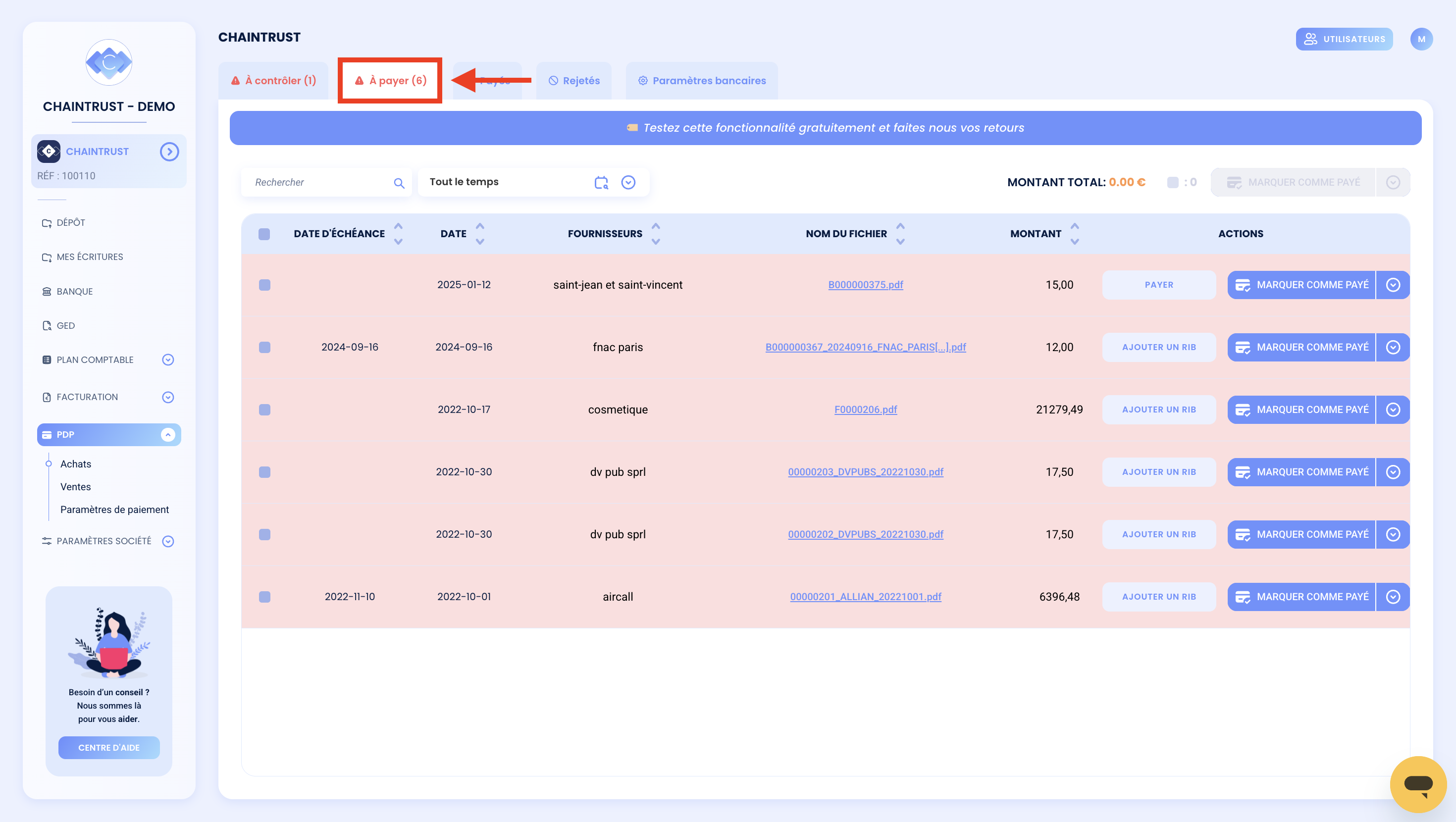Open the yellow chat support bubble

[x=1418, y=784]
